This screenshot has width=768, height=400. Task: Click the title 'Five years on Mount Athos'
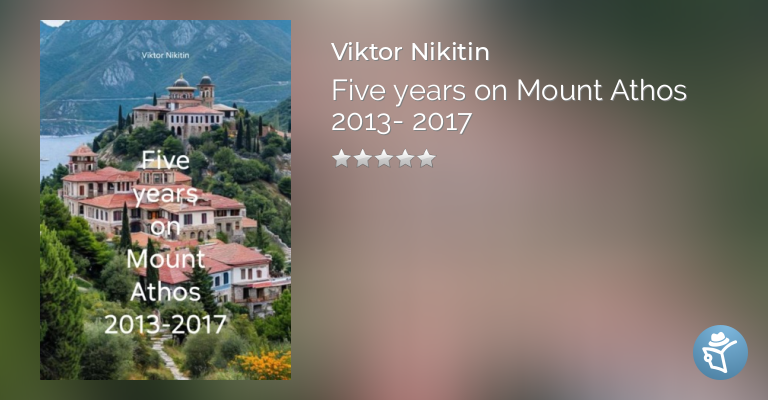[x=509, y=90]
